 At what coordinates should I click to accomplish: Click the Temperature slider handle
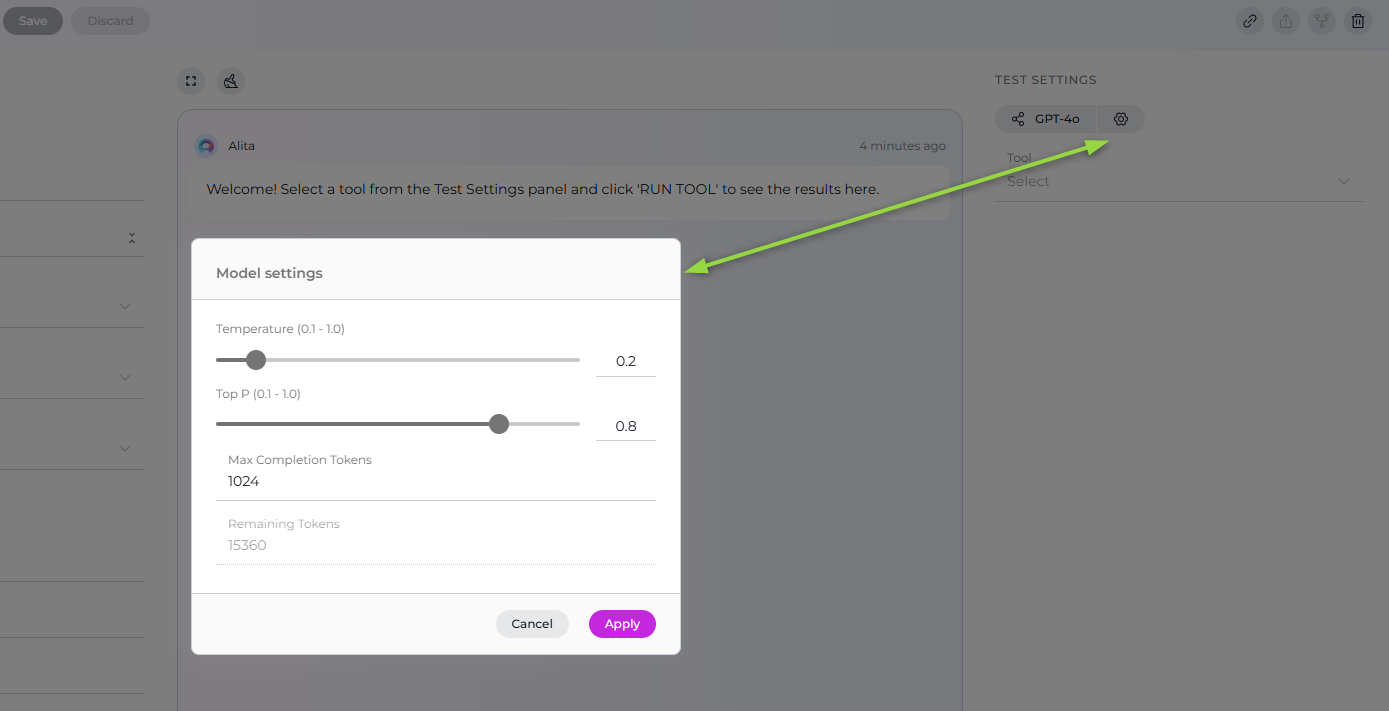coord(256,360)
